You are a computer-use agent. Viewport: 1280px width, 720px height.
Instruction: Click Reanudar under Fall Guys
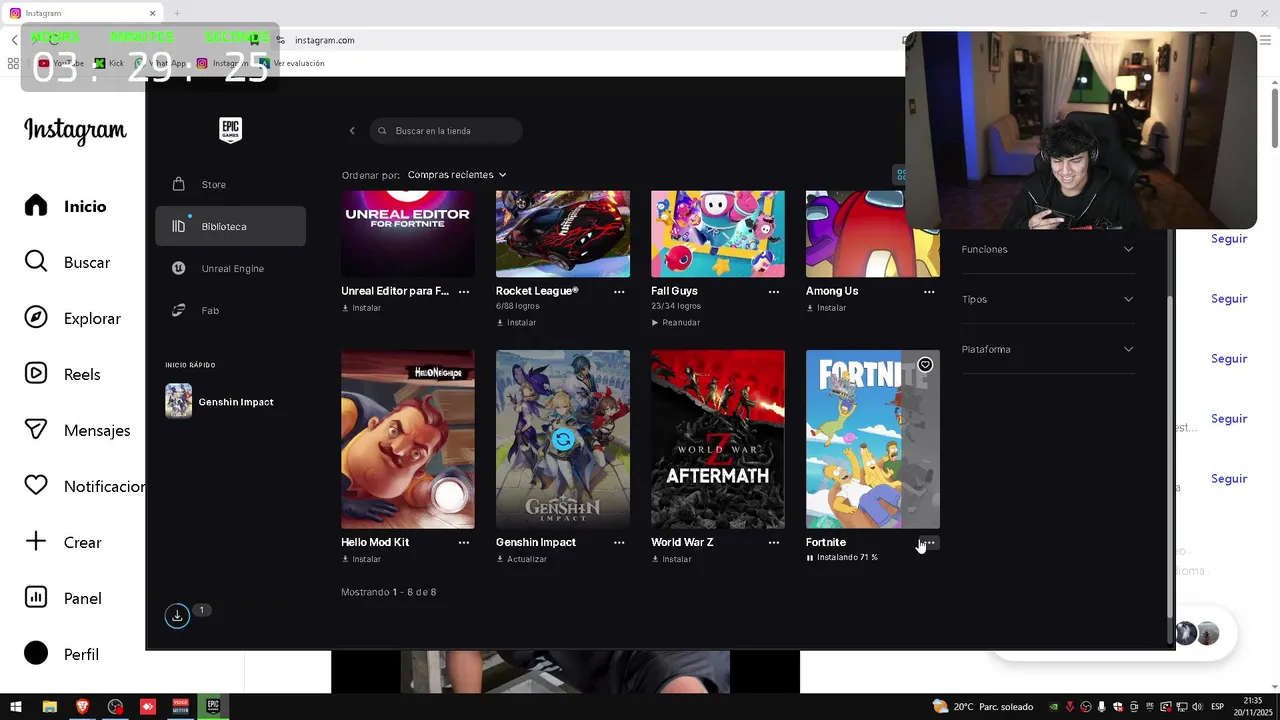pos(676,323)
